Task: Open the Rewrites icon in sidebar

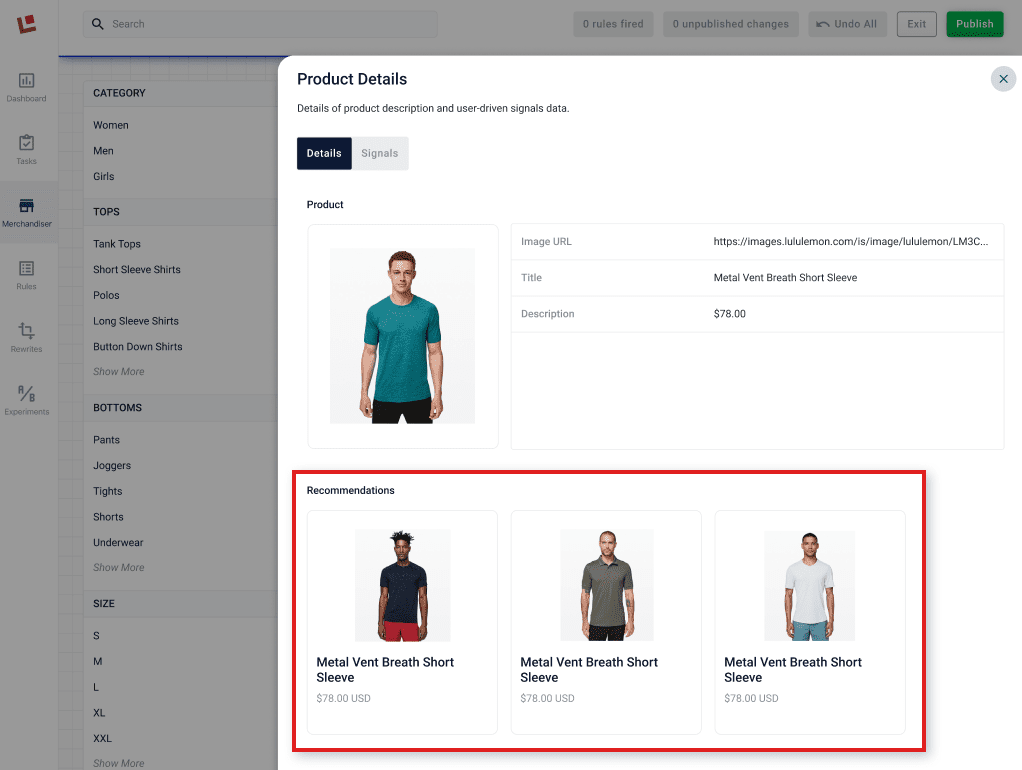Action: coord(26,331)
